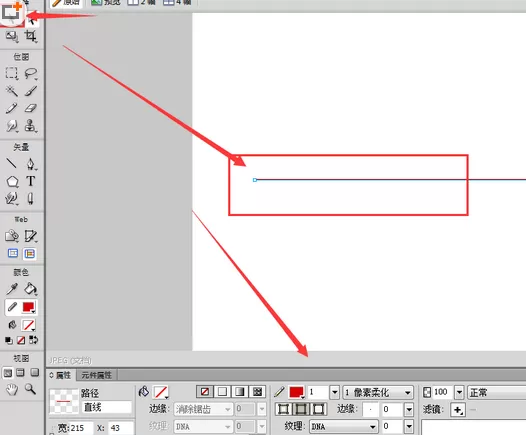Select the Freeform tool
Image resolution: width=526 pixels, height=435 pixels.
(12, 199)
